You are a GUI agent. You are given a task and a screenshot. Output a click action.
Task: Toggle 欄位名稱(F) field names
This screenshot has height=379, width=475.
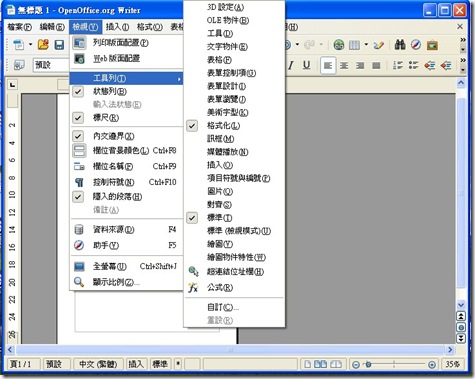pos(126,166)
